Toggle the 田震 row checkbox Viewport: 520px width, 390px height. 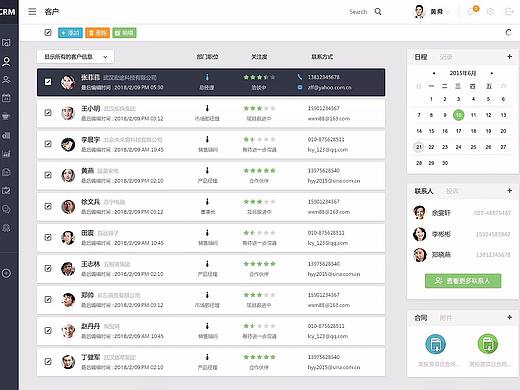[x=48, y=237]
